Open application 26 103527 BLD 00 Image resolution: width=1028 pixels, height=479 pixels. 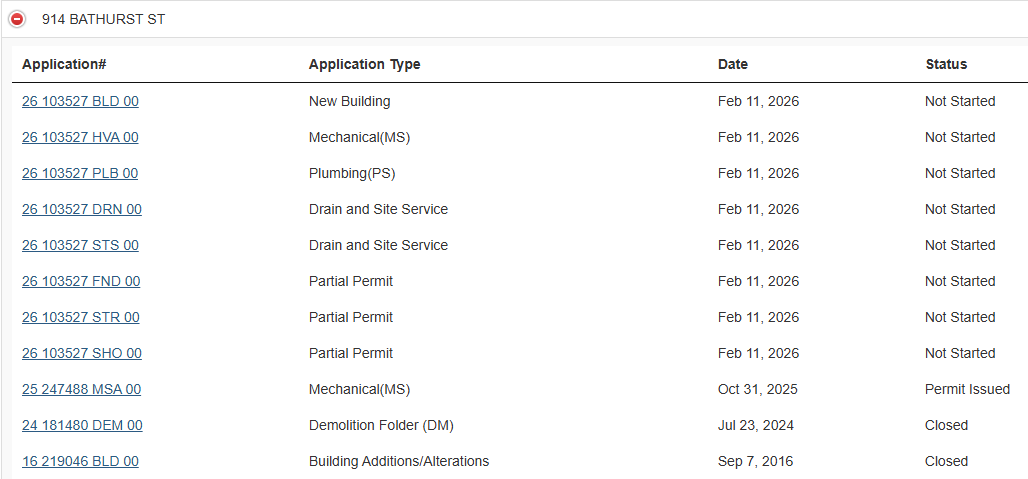pos(80,101)
